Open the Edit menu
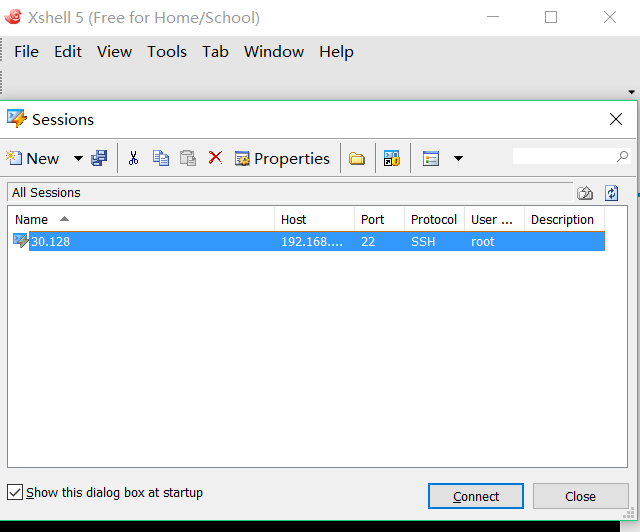 coord(68,52)
